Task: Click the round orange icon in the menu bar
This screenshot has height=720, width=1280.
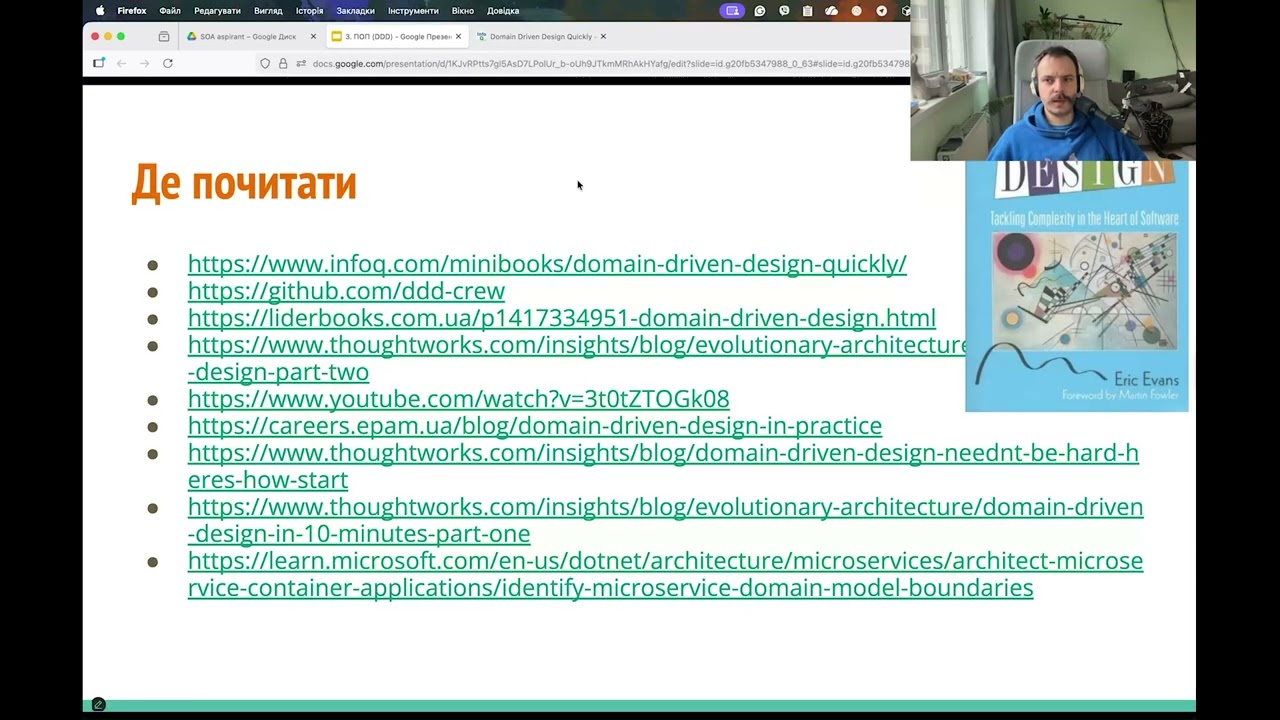Action: coord(857,11)
